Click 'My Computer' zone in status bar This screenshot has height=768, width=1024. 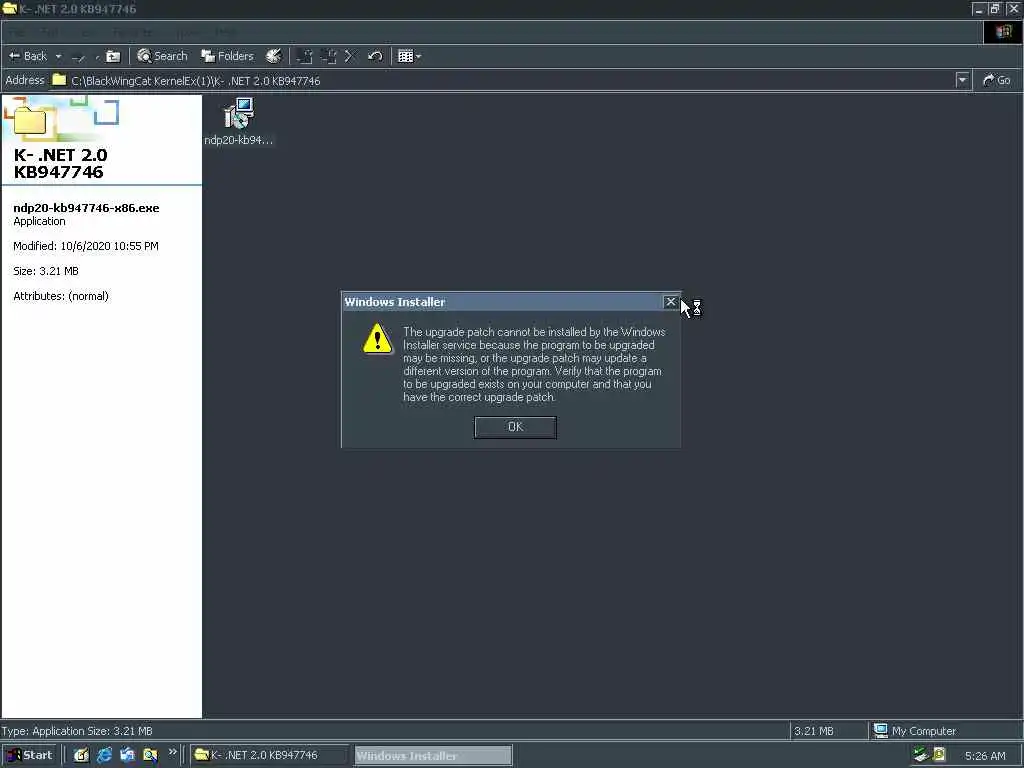(944, 731)
